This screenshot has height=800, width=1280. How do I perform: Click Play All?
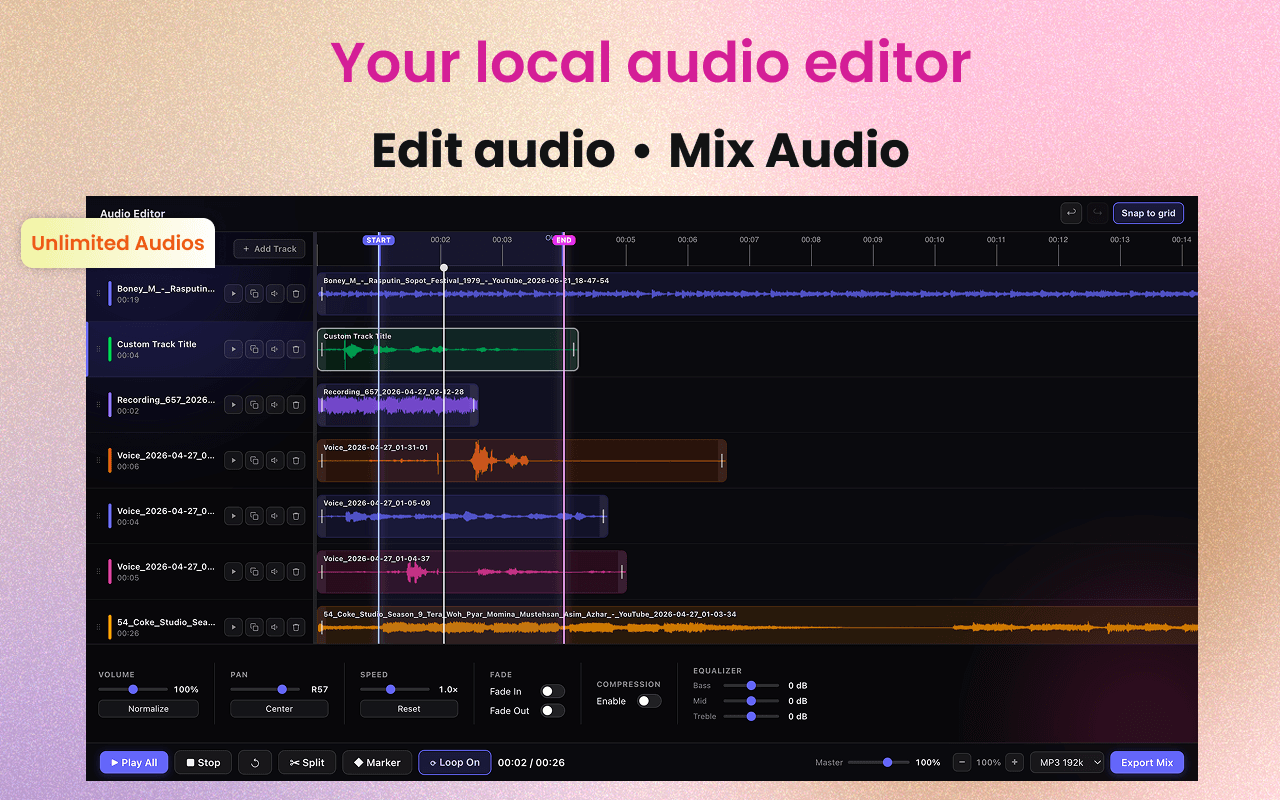134,762
